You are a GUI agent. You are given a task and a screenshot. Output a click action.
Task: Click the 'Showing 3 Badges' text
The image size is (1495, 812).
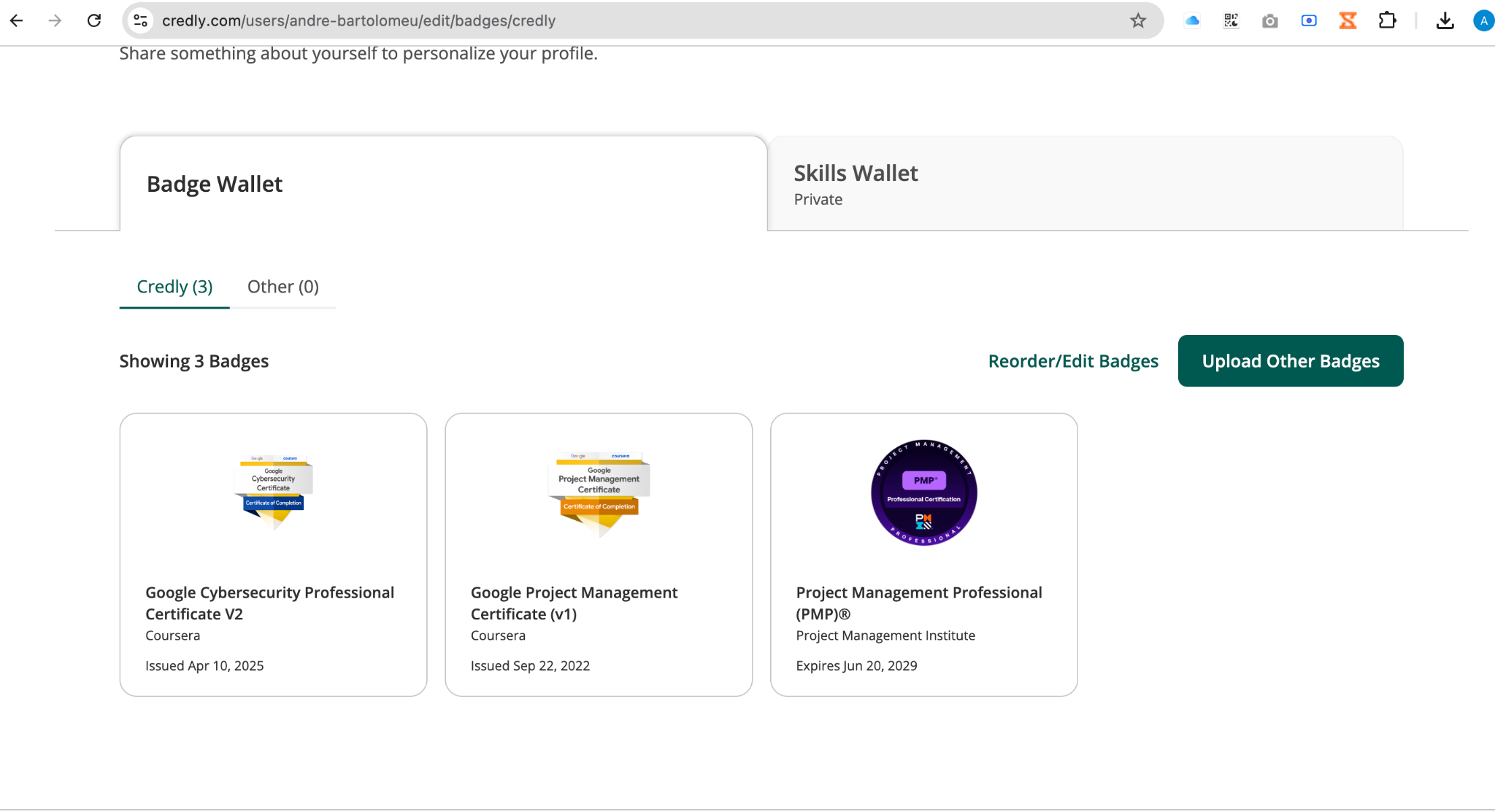click(194, 361)
